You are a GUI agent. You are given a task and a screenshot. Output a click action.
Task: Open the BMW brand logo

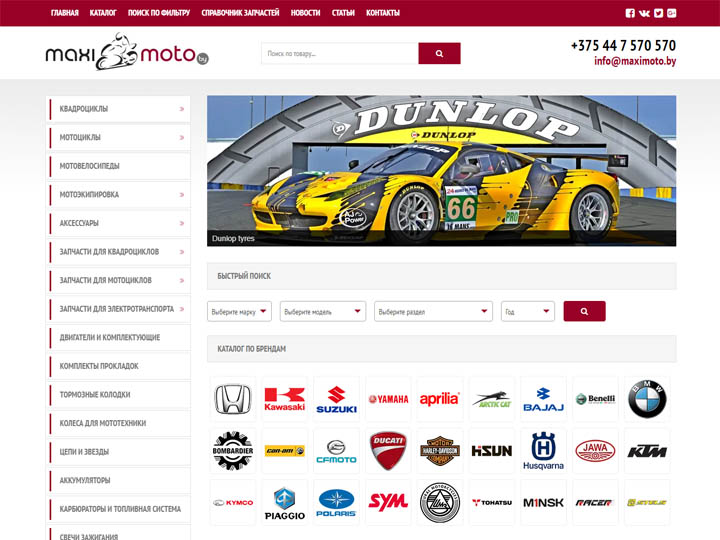click(647, 399)
